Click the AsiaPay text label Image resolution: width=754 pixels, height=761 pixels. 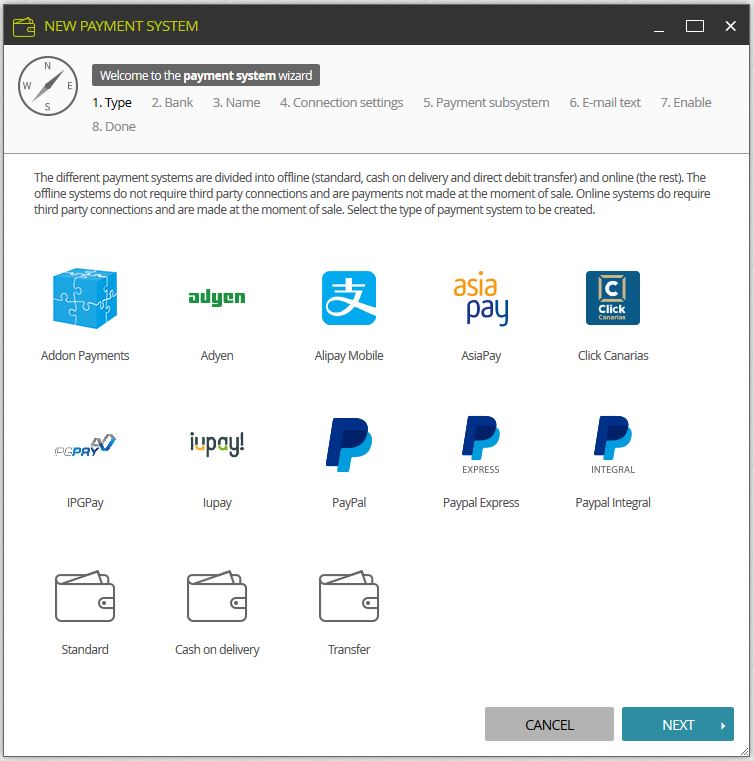(481, 356)
